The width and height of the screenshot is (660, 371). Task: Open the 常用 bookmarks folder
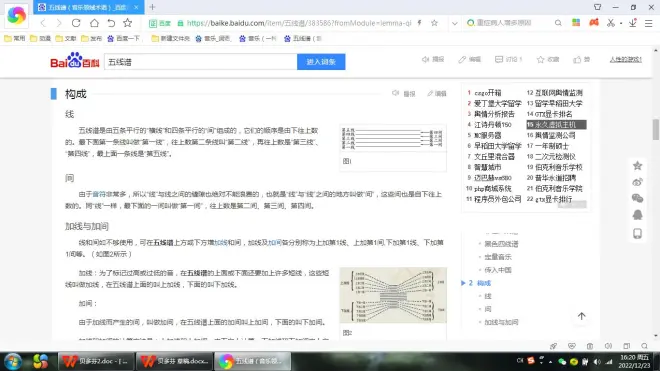pyautogui.click(x=15, y=38)
